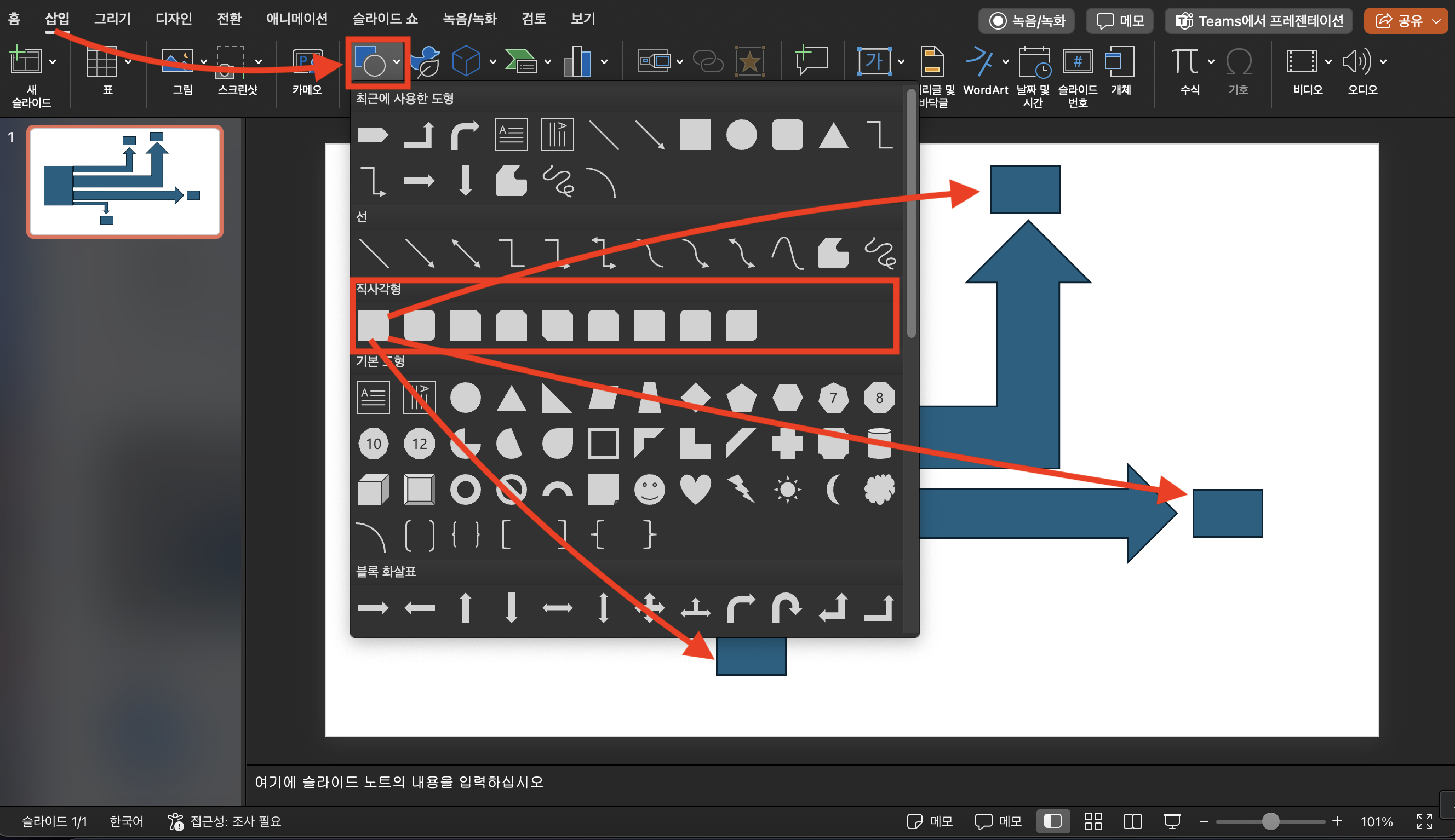The height and width of the screenshot is (840, 1455).
Task: Click the New Slide icon
Action: 25,60
